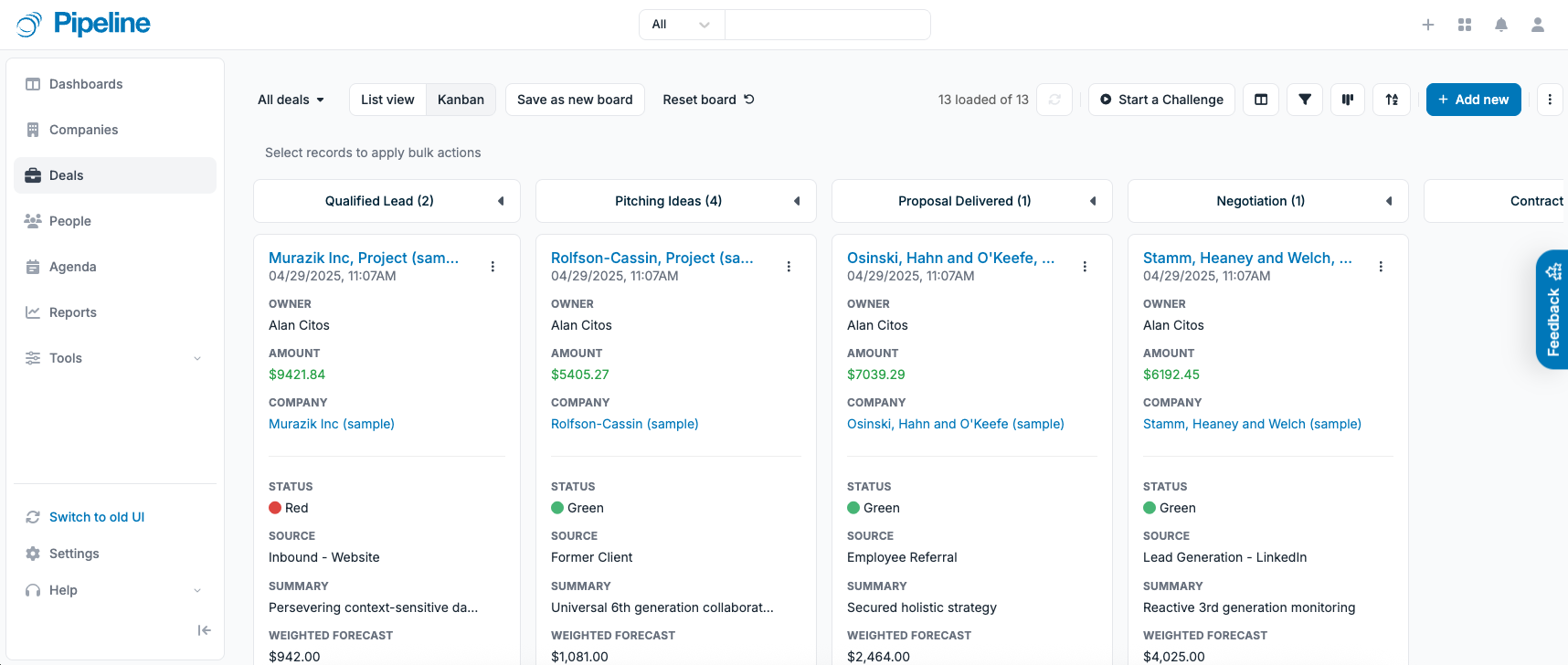Click the filter funnel icon

(x=1305, y=100)
